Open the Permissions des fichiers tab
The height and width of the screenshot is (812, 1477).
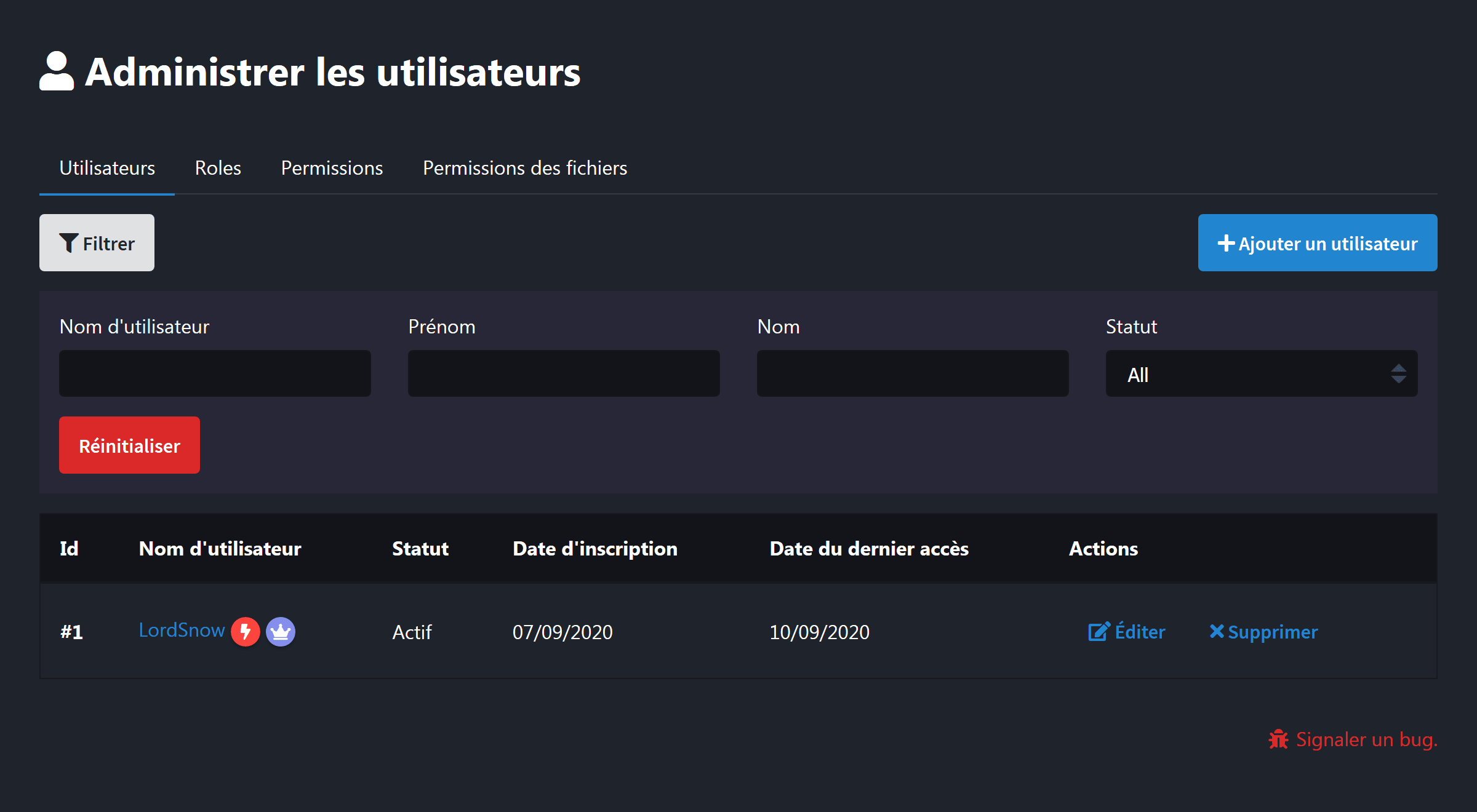pyautogui.click(x=524, y=167)
